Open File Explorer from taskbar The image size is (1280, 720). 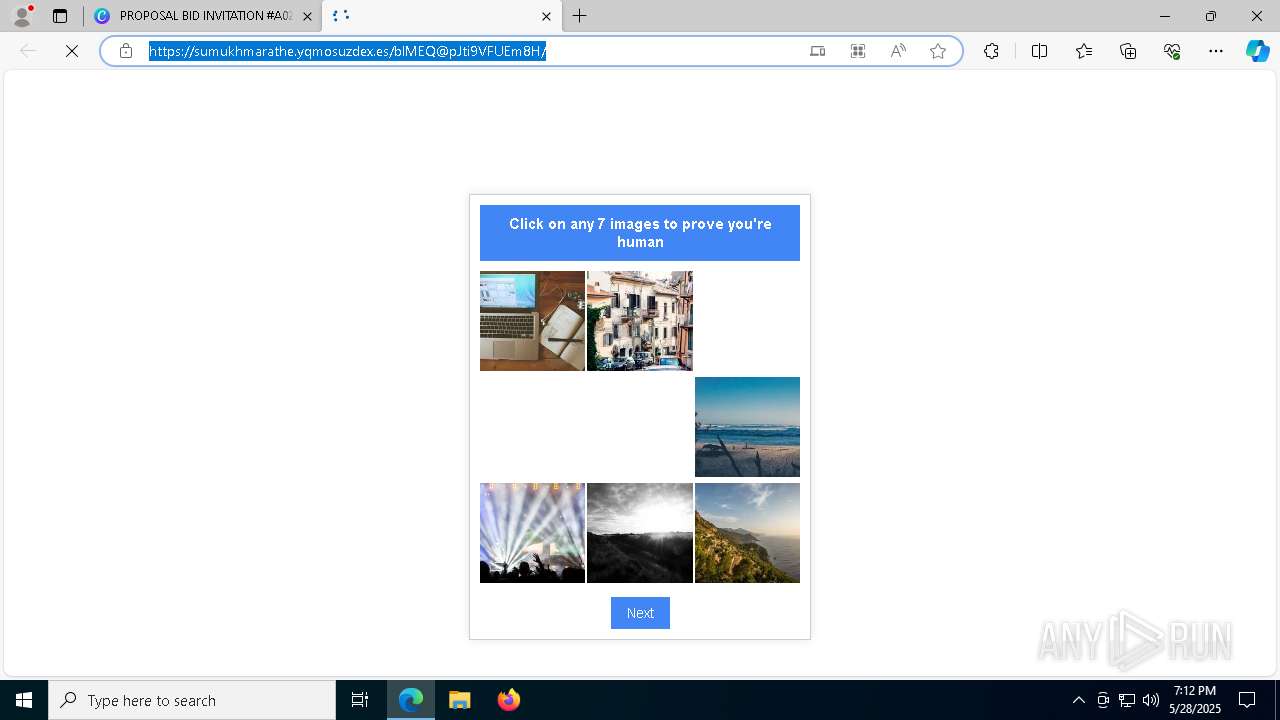(x=460, y=700)
